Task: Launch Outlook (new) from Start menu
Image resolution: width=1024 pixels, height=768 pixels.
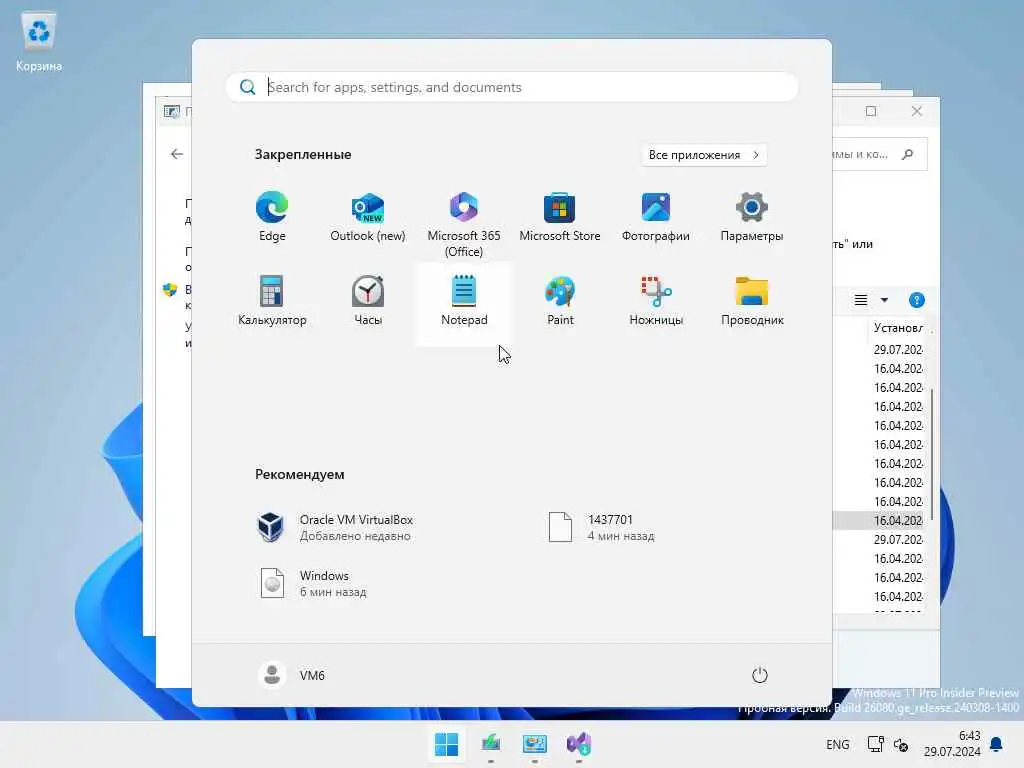Action: (x=368, y=218)
